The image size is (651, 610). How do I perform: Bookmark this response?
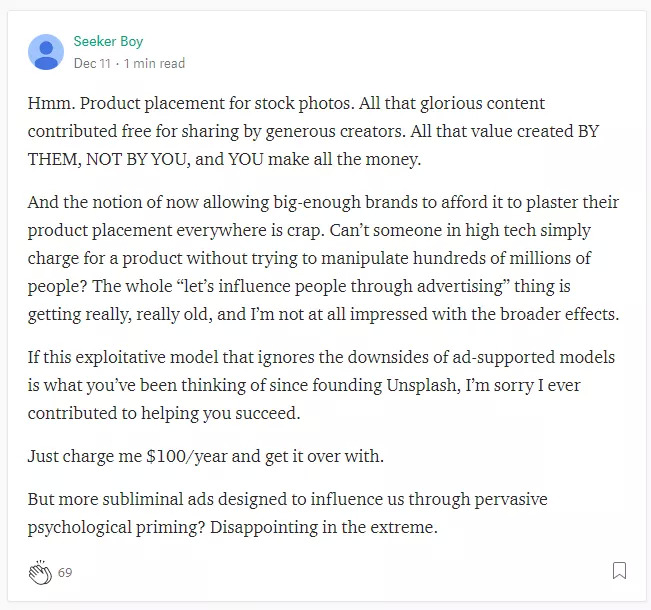point(619,571)
